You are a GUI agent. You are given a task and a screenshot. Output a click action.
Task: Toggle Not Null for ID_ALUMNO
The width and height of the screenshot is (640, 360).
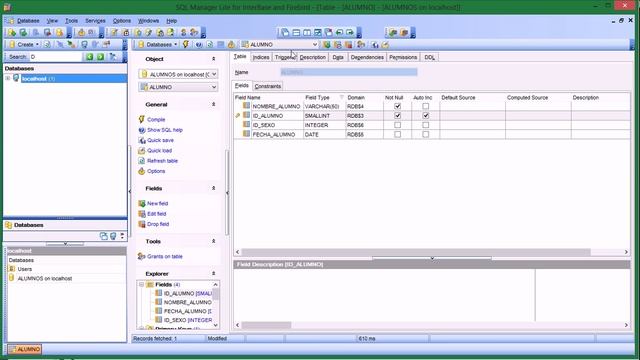pyautogui.click(x=397, y=116)
